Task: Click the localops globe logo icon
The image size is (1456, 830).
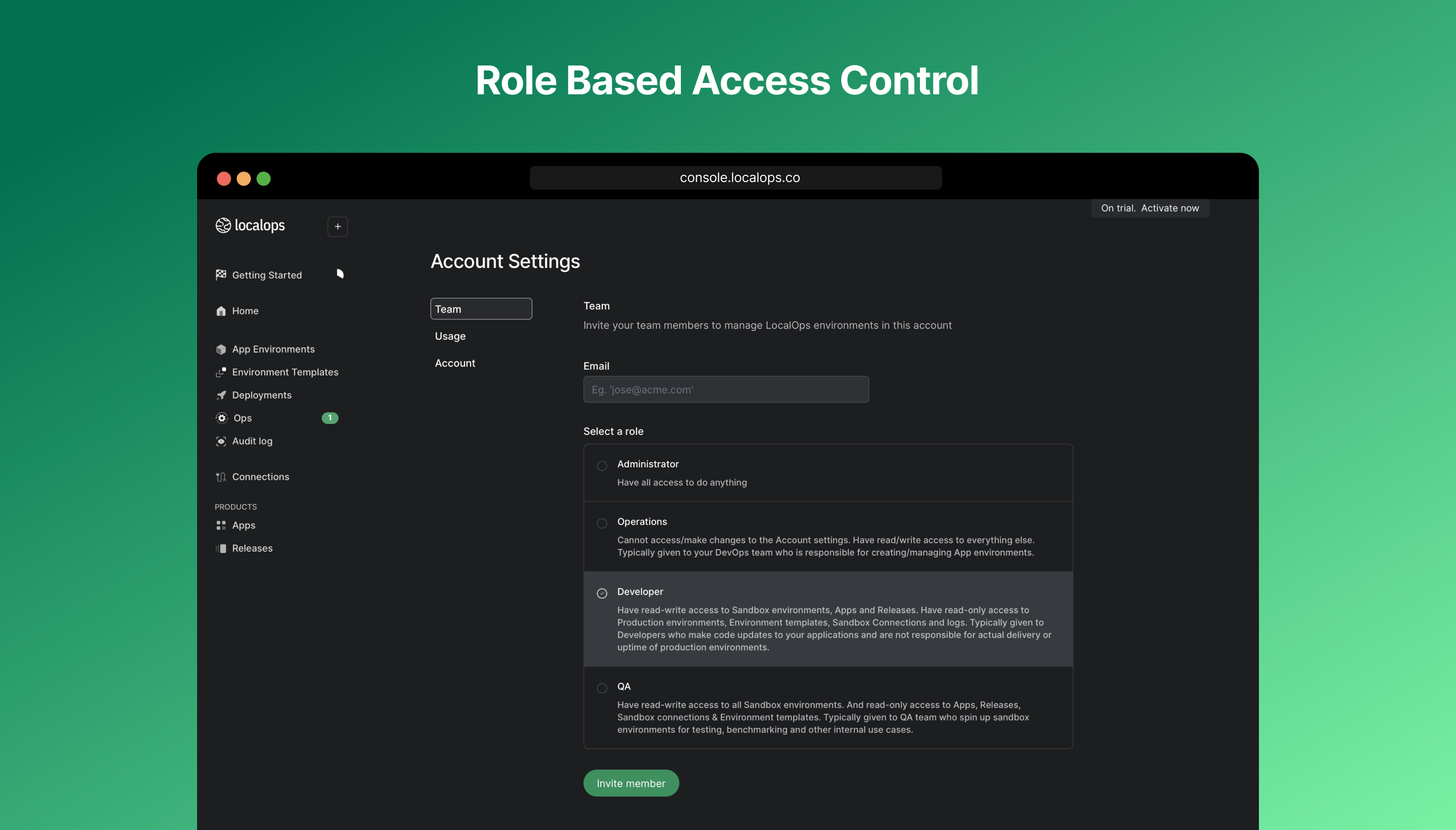Action: point(223,225)
